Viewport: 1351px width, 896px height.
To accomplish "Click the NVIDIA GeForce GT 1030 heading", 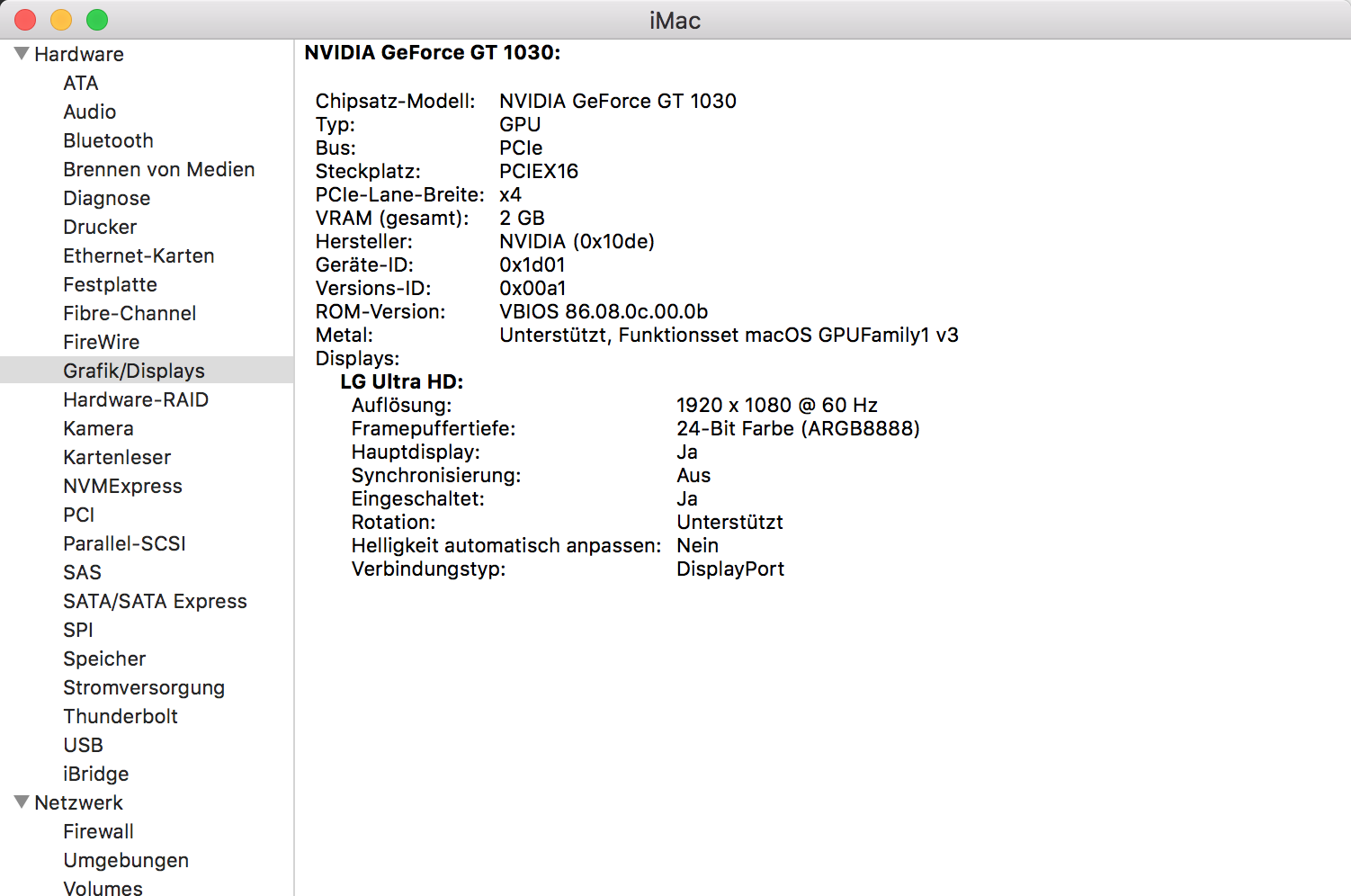I will [433, 52].
